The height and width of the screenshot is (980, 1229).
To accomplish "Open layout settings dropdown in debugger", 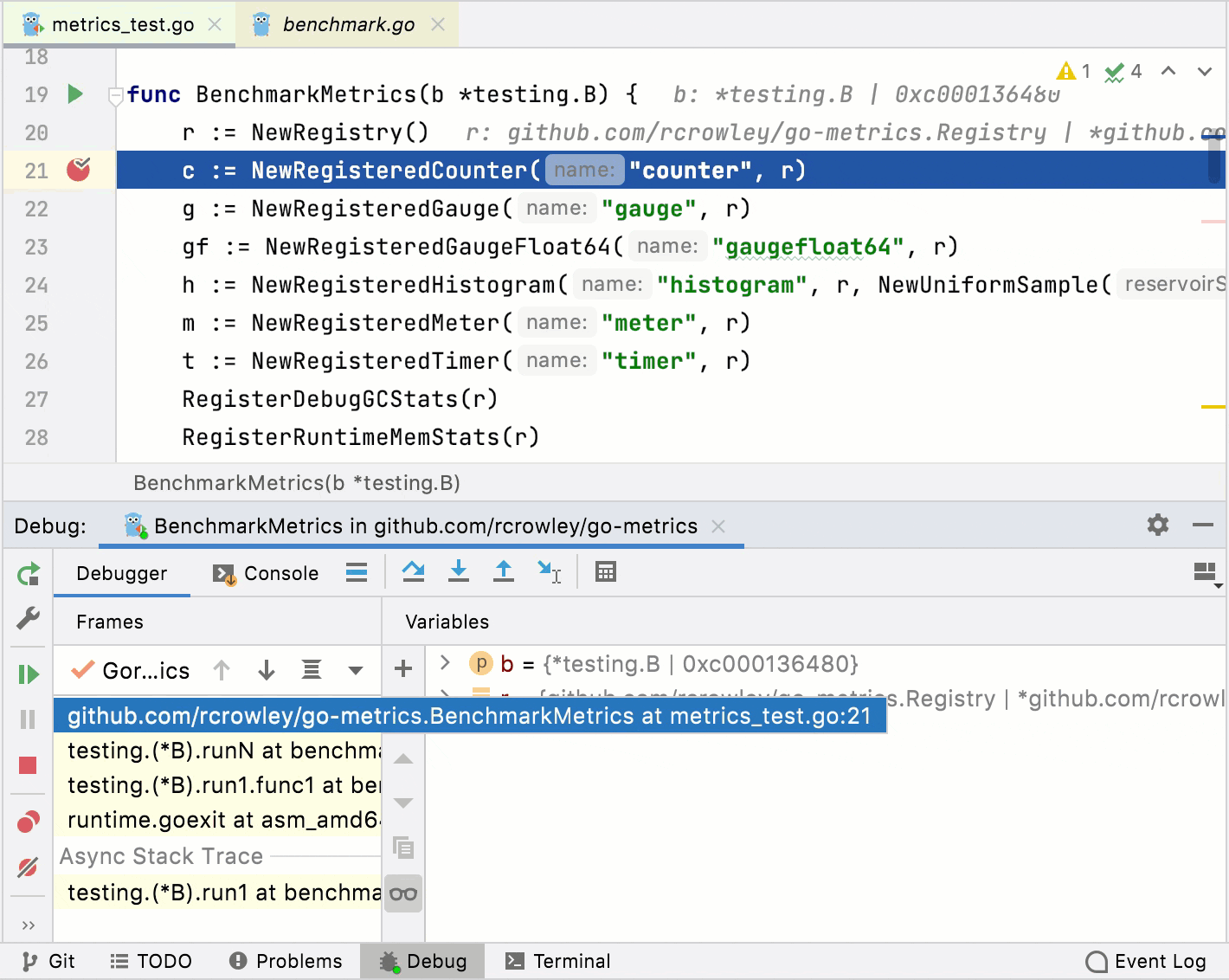I will click(1206, 573).
